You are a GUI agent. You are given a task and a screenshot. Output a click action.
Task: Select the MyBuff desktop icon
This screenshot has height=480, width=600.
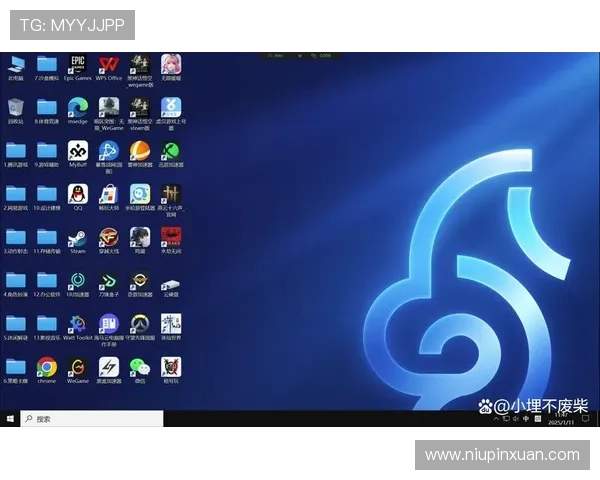tap(78, 150)
